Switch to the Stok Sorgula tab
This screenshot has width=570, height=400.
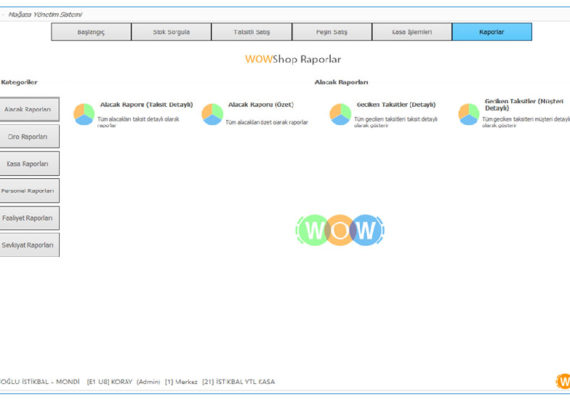pos(171,32)
